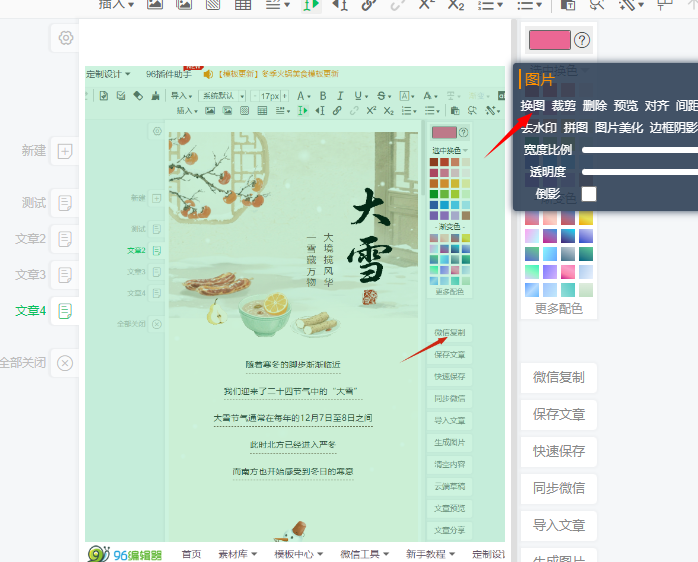
Task: Click the 新建 new article icon
Action: (x=65, y=151)
